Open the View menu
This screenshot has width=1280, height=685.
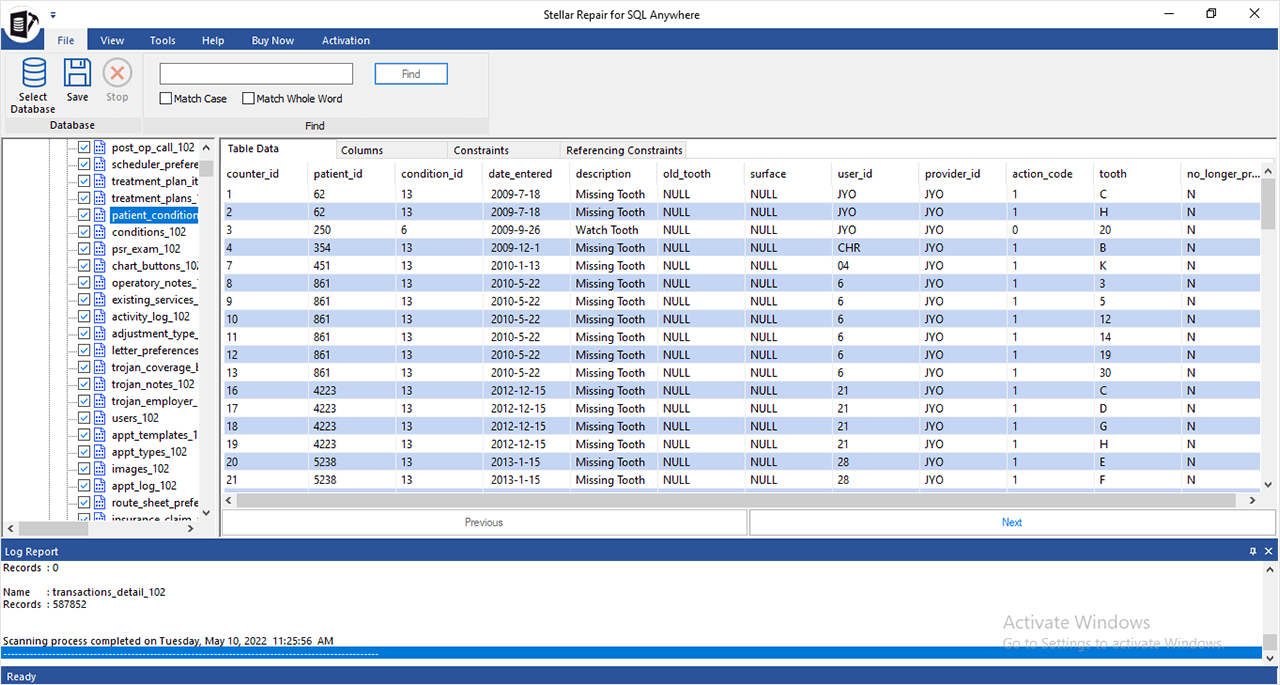112,40
